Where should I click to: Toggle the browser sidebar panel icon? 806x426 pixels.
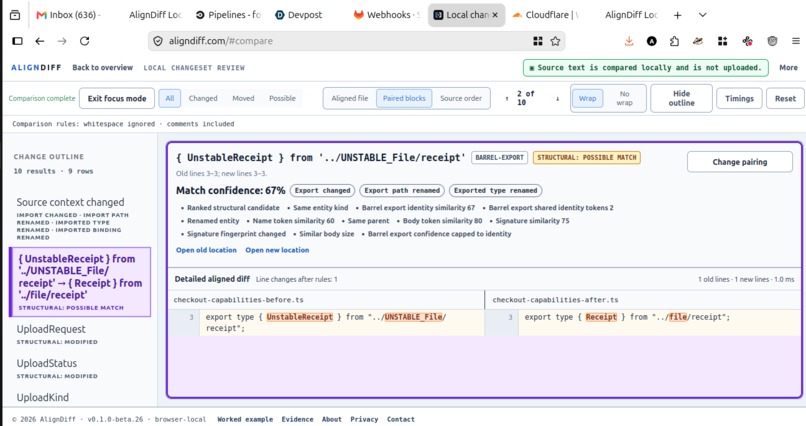(17, 41)
